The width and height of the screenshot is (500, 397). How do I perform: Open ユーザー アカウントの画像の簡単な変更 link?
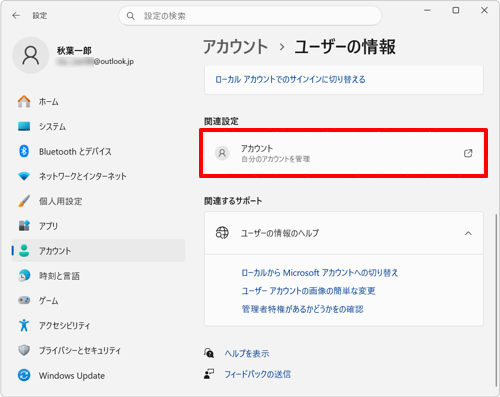click(308, 291)
